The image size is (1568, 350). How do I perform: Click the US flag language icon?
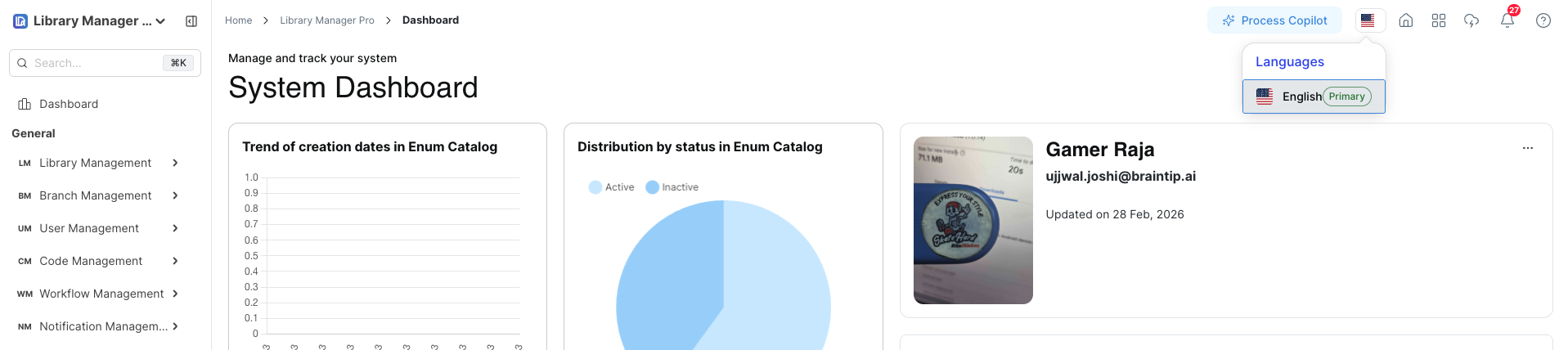1368,20
